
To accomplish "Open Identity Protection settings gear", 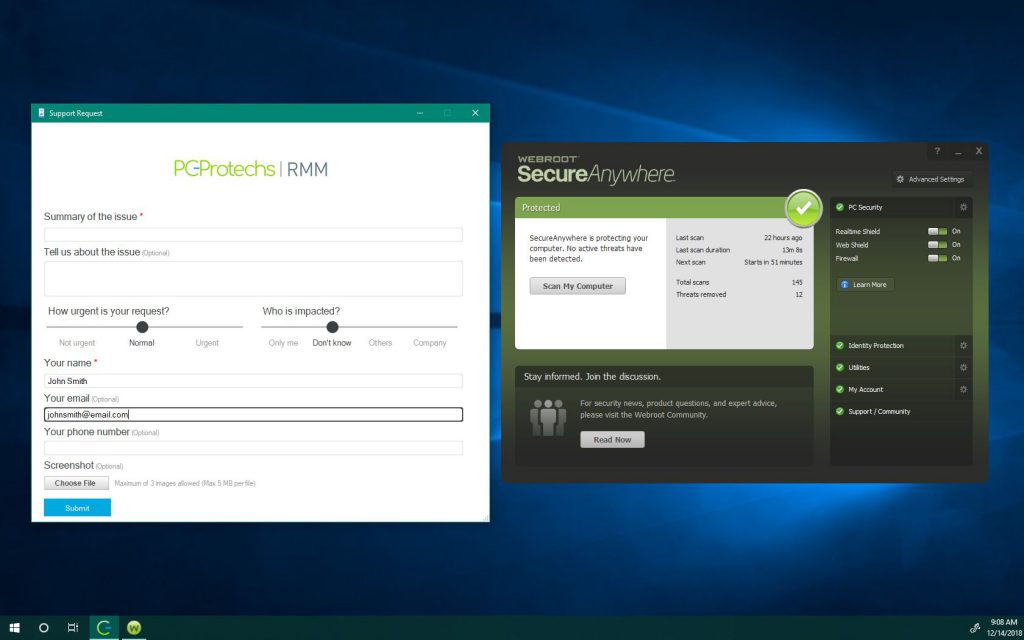I will (963, 345).
